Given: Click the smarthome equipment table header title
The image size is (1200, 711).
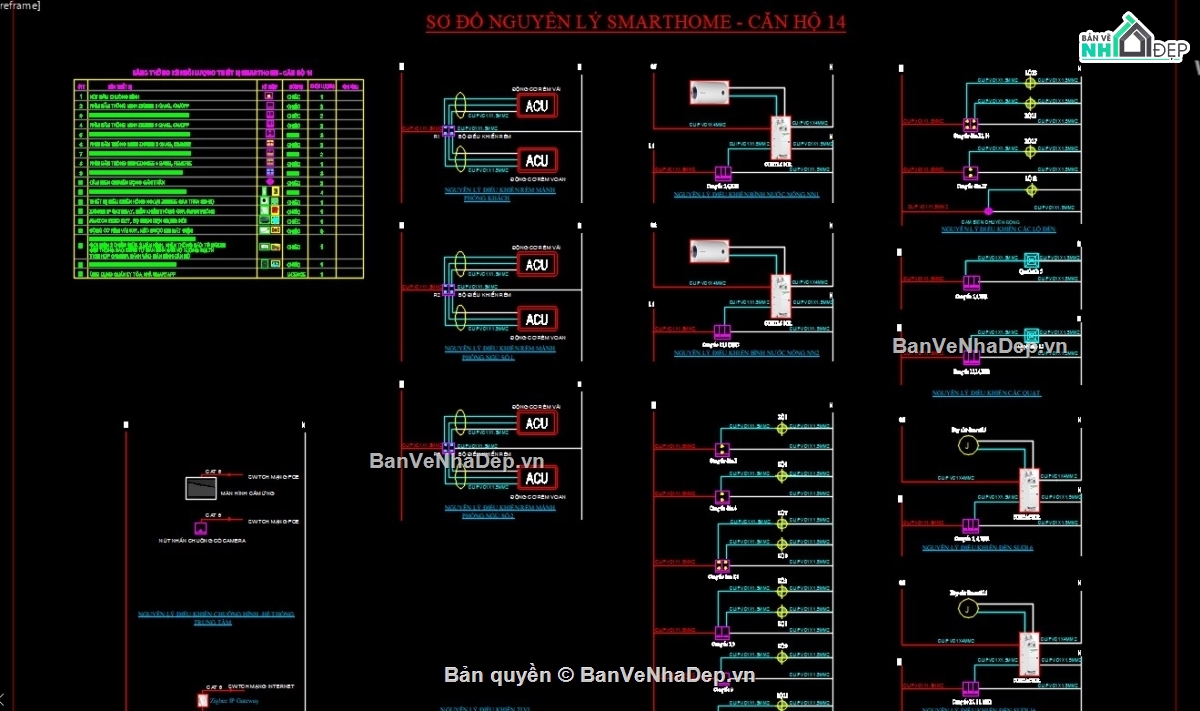Looking at the screenshot, I should 223,73.
